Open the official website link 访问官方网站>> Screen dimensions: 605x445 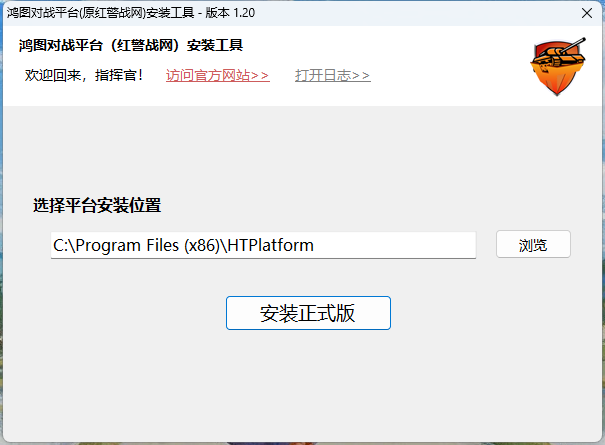tap(218, 75)
